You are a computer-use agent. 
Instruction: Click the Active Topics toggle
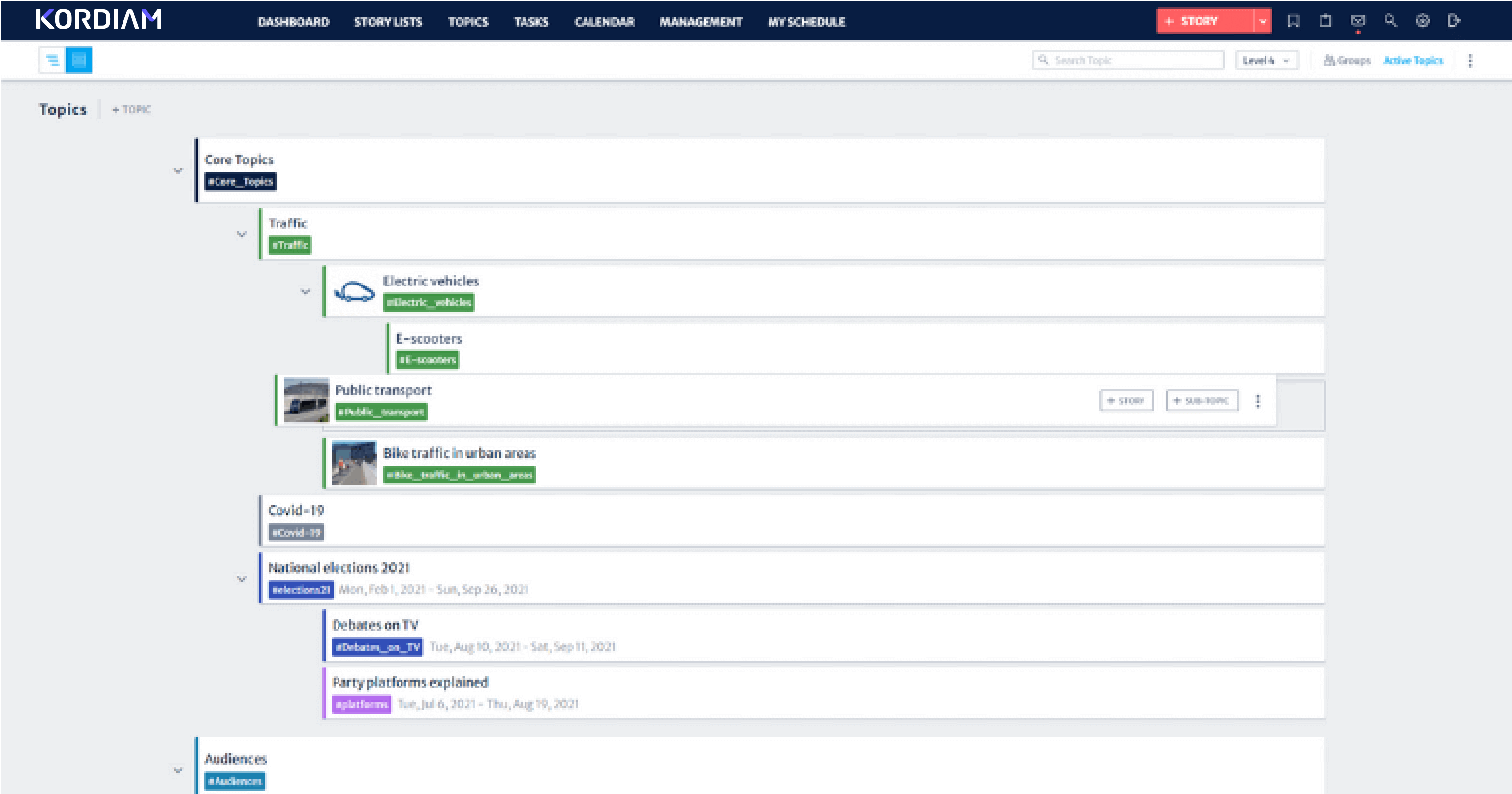pos(1414,61)
